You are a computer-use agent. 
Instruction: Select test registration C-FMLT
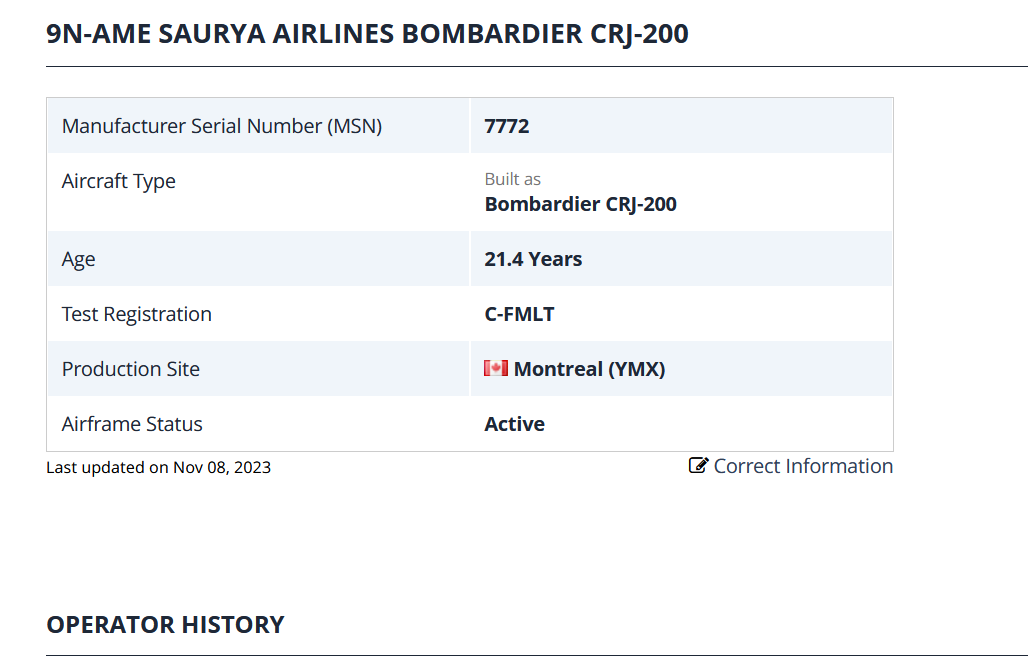pyautogui.click(x=519, y=314)
